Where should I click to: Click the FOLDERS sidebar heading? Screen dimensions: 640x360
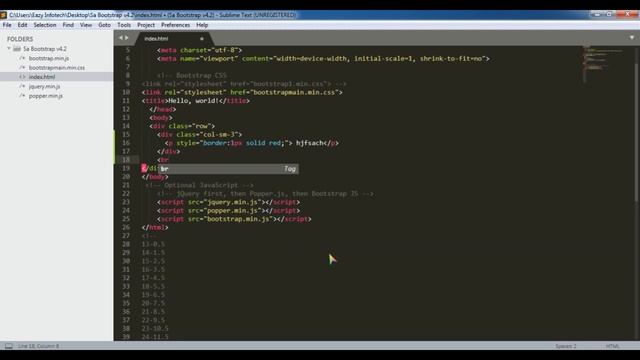tap(20, 39)
